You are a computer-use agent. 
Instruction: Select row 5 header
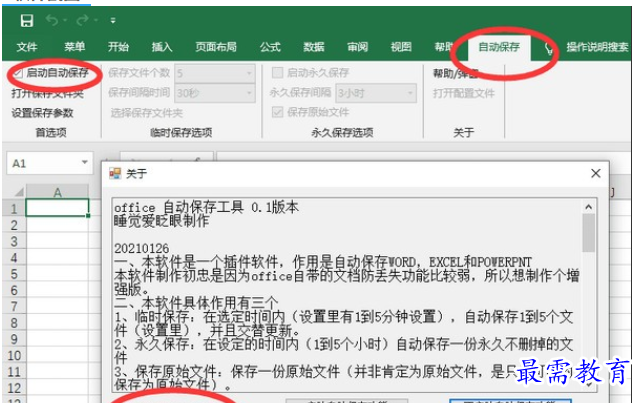[14, 274]
